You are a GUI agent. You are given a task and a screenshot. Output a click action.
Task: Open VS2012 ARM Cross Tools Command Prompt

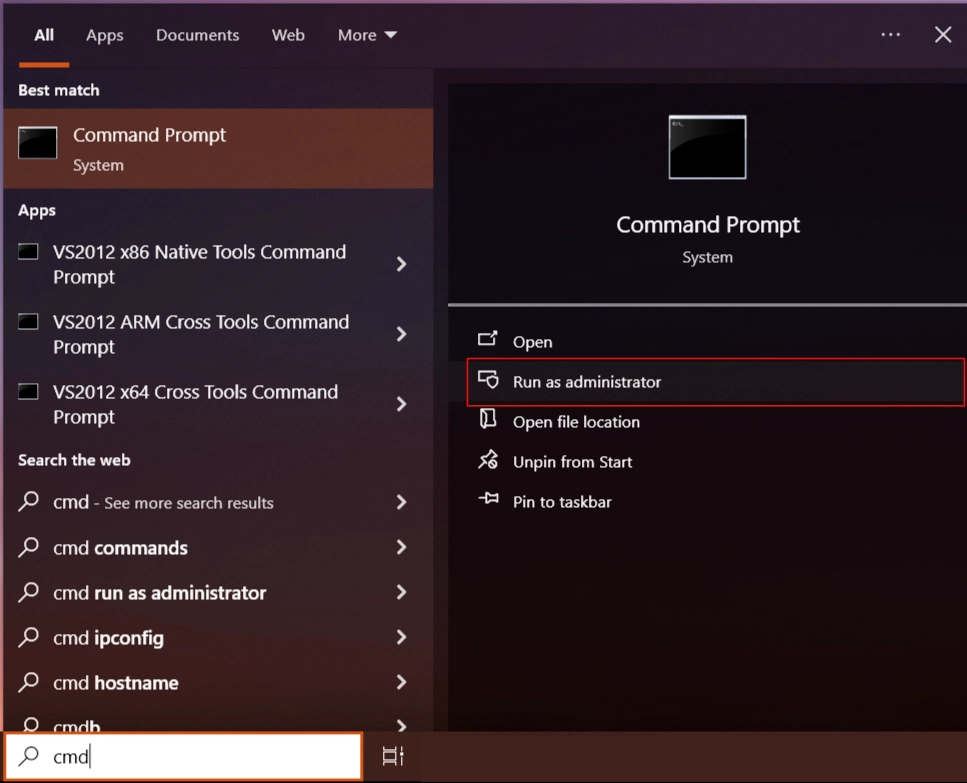pos(200,334)
